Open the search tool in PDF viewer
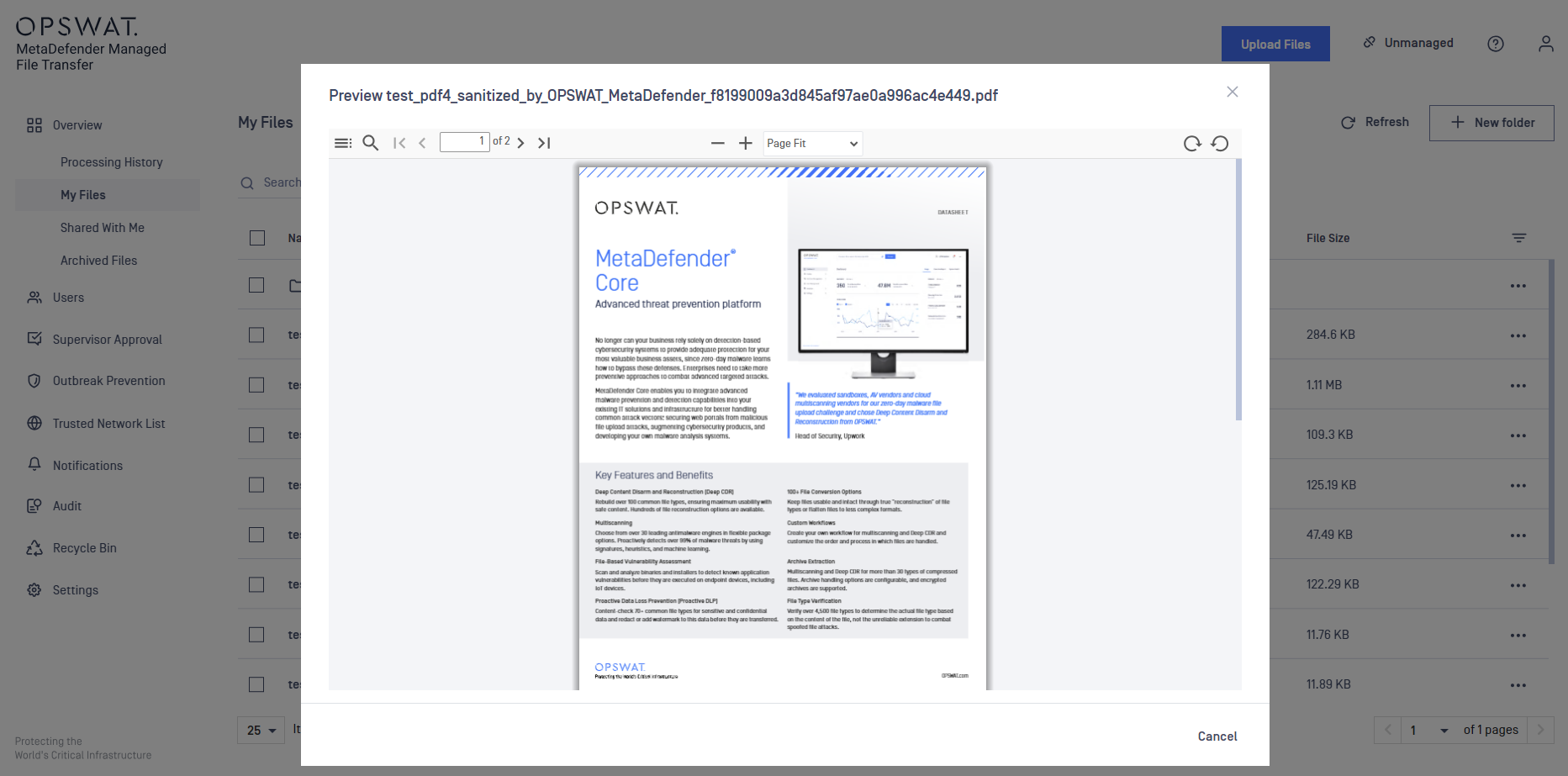Viewport: 1568px width, 776px height. click(x=370, y=143)
